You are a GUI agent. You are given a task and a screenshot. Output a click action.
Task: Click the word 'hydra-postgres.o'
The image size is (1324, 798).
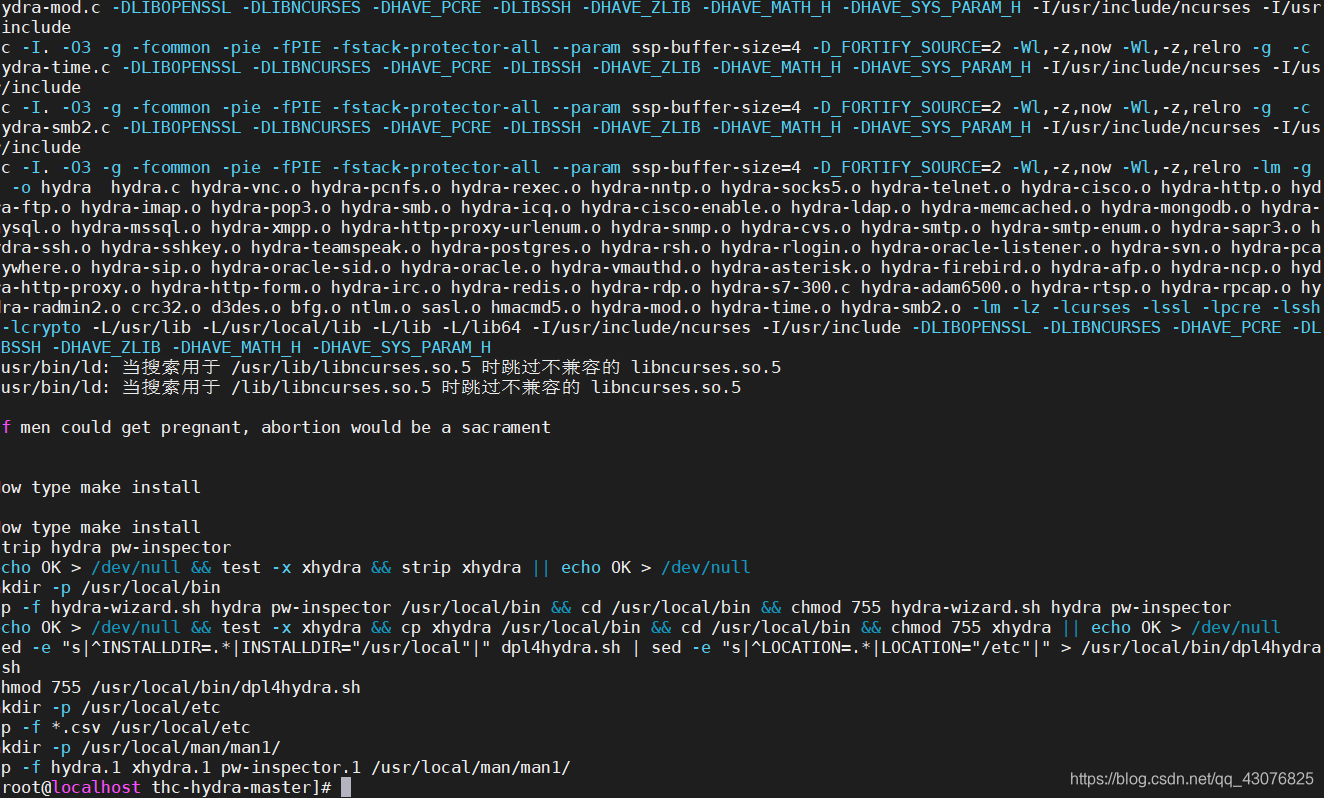pyautogui.click(x=511, y=248)
